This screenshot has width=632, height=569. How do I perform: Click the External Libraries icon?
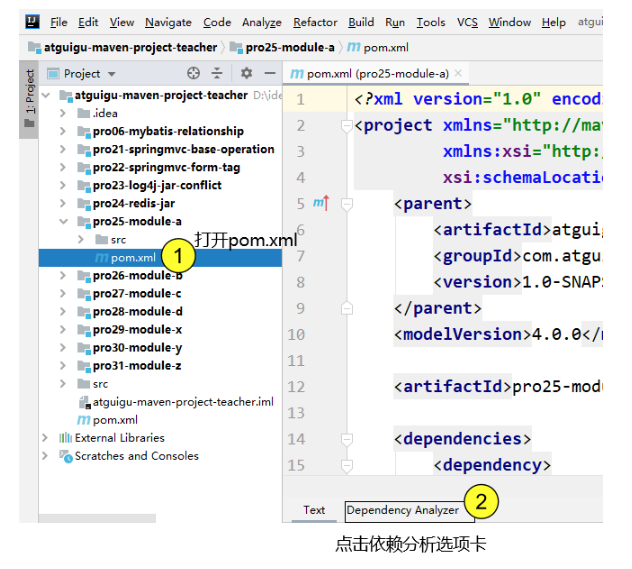(x=66, y=438)
